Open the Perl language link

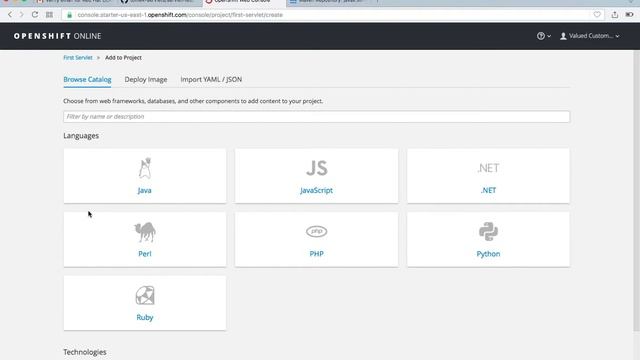(x=144, y=253)
